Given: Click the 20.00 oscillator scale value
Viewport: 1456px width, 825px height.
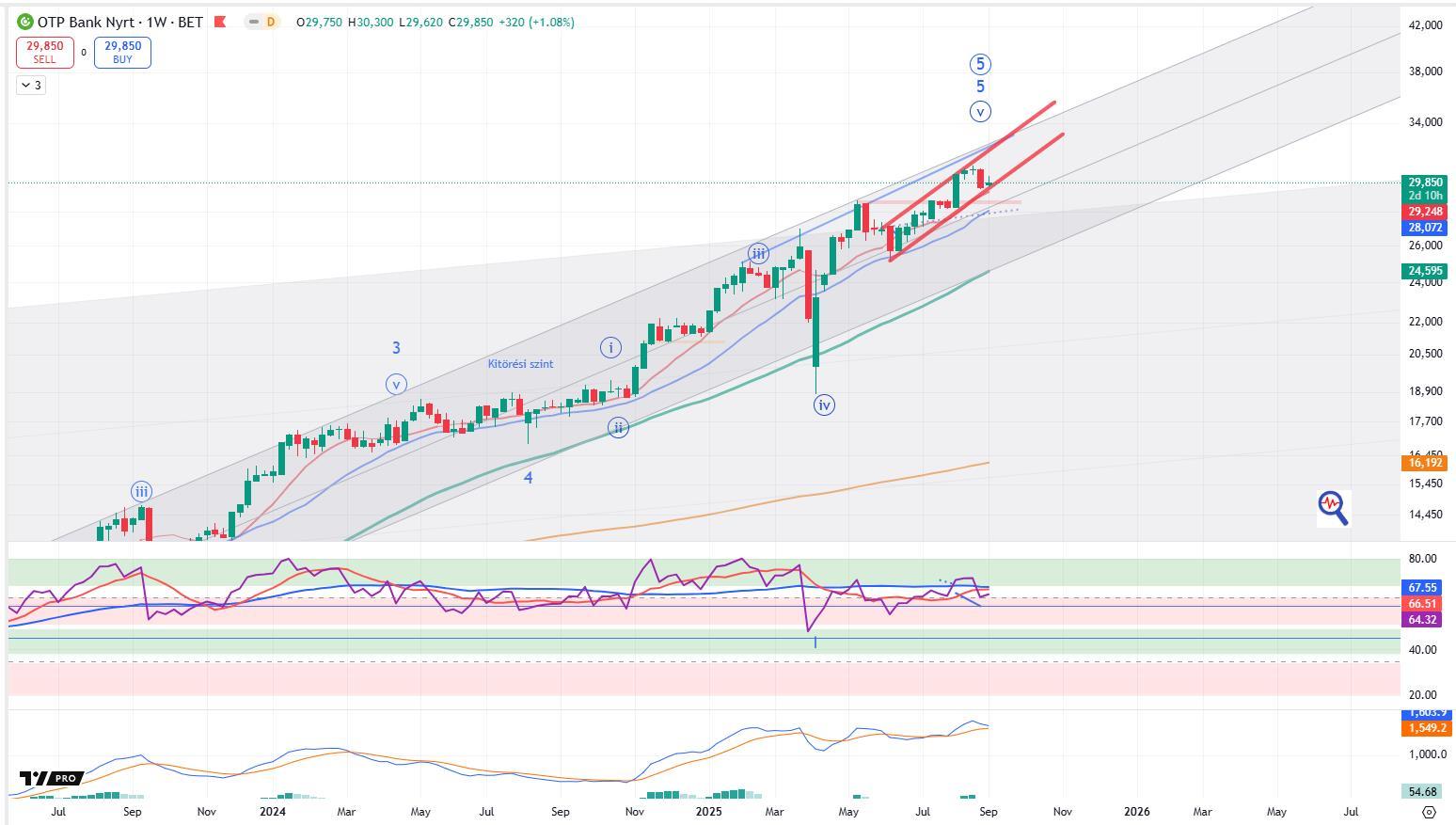Looking at the screenshot, I should (1422, 695).
